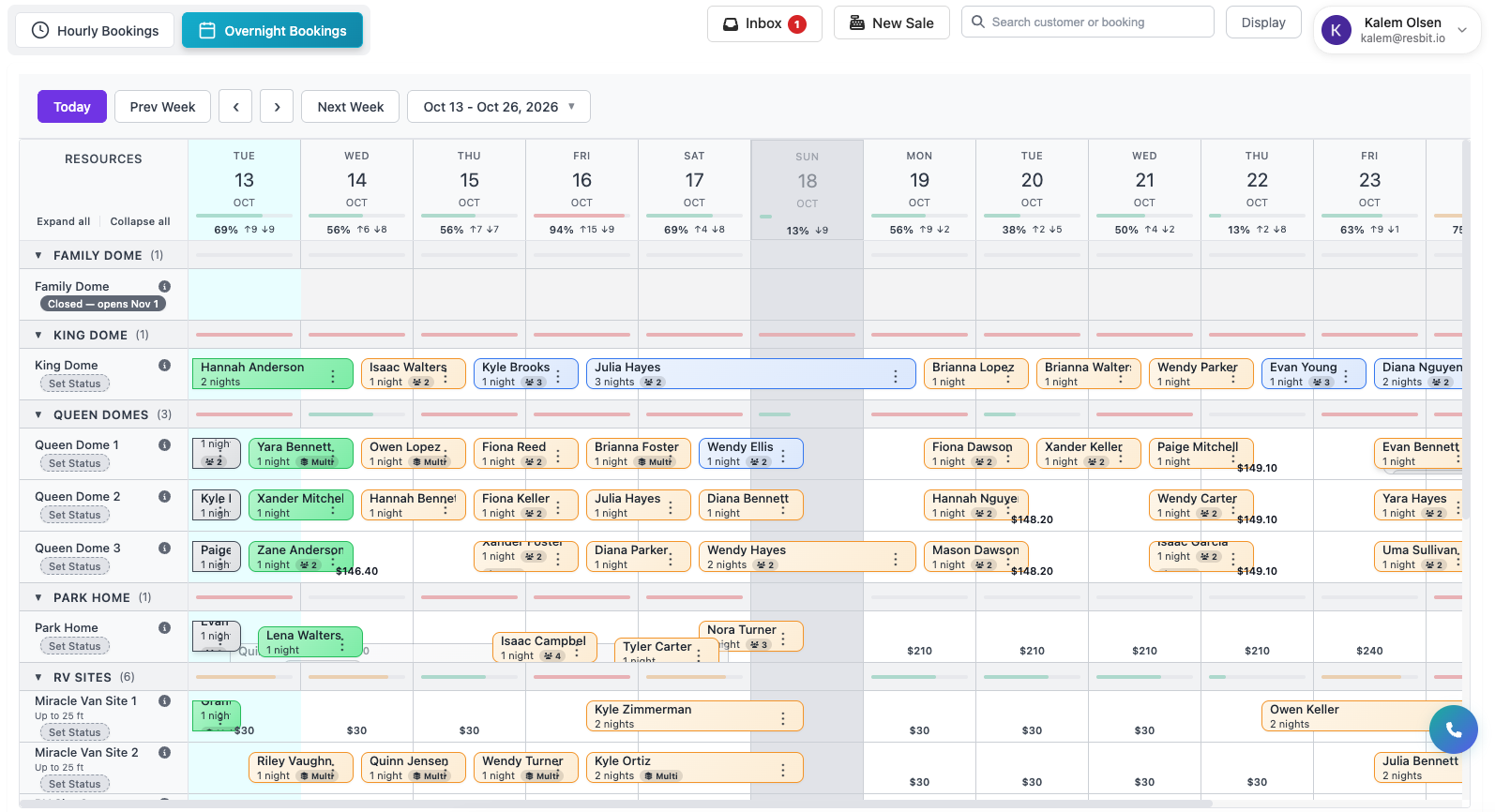Image resolution: width=1495 pixels, height=812 pixels.
Task: Set Status for King Dome
Action: point(74,384)
